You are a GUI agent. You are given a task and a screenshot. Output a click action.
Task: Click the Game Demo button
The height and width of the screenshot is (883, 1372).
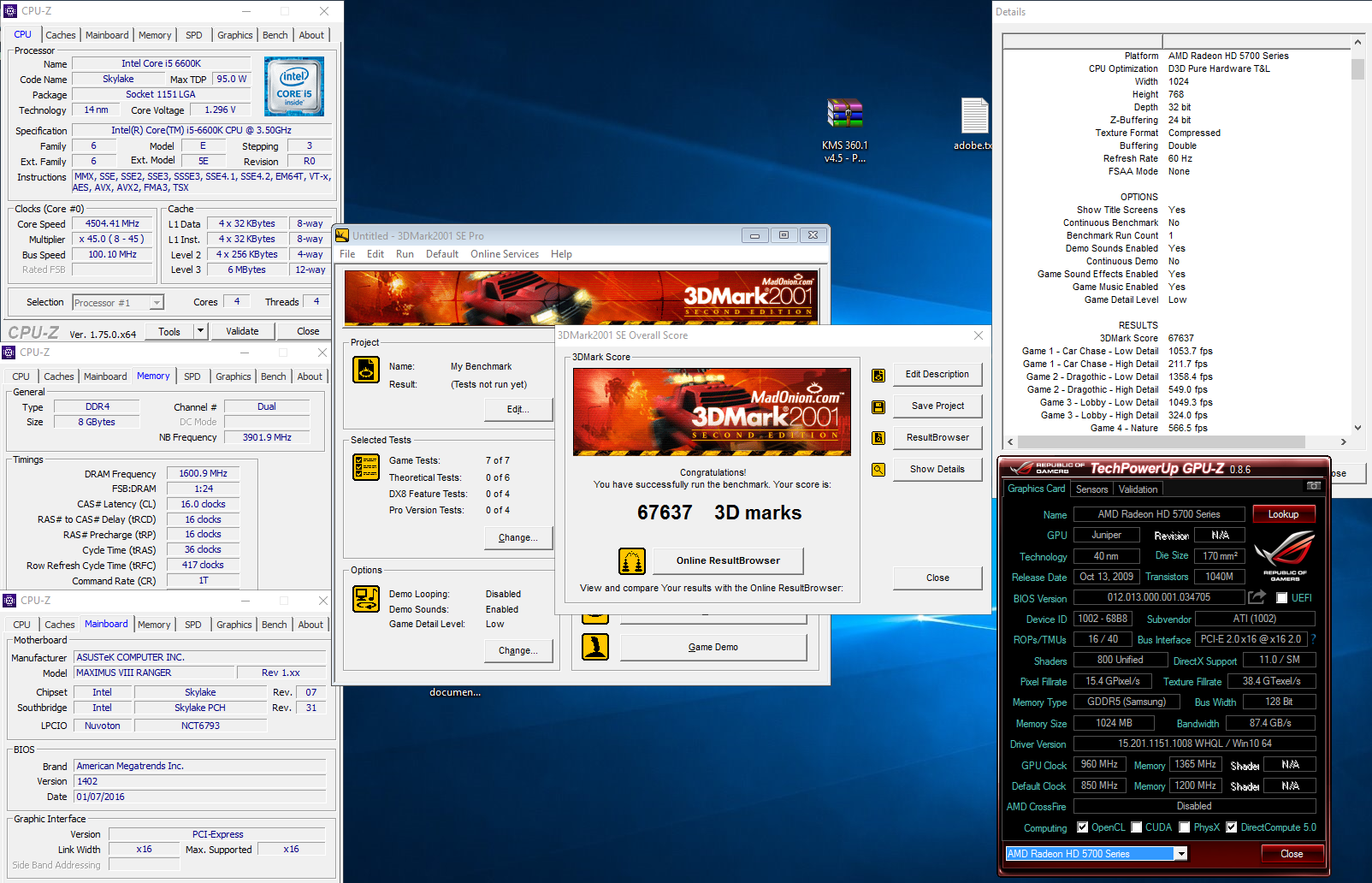[713, 647]
